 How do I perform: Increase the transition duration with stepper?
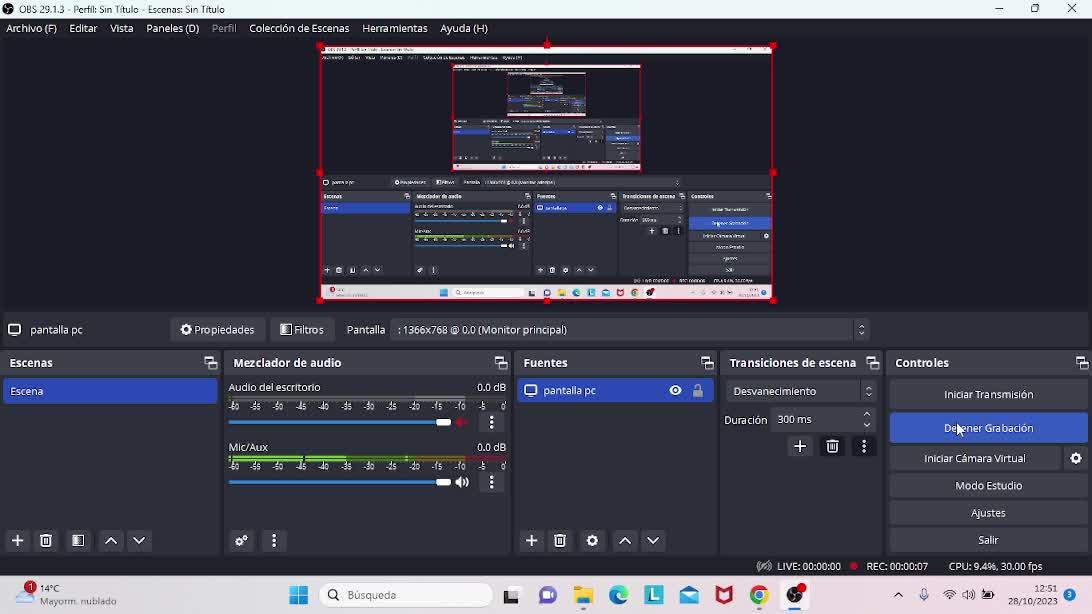[867, 414]
